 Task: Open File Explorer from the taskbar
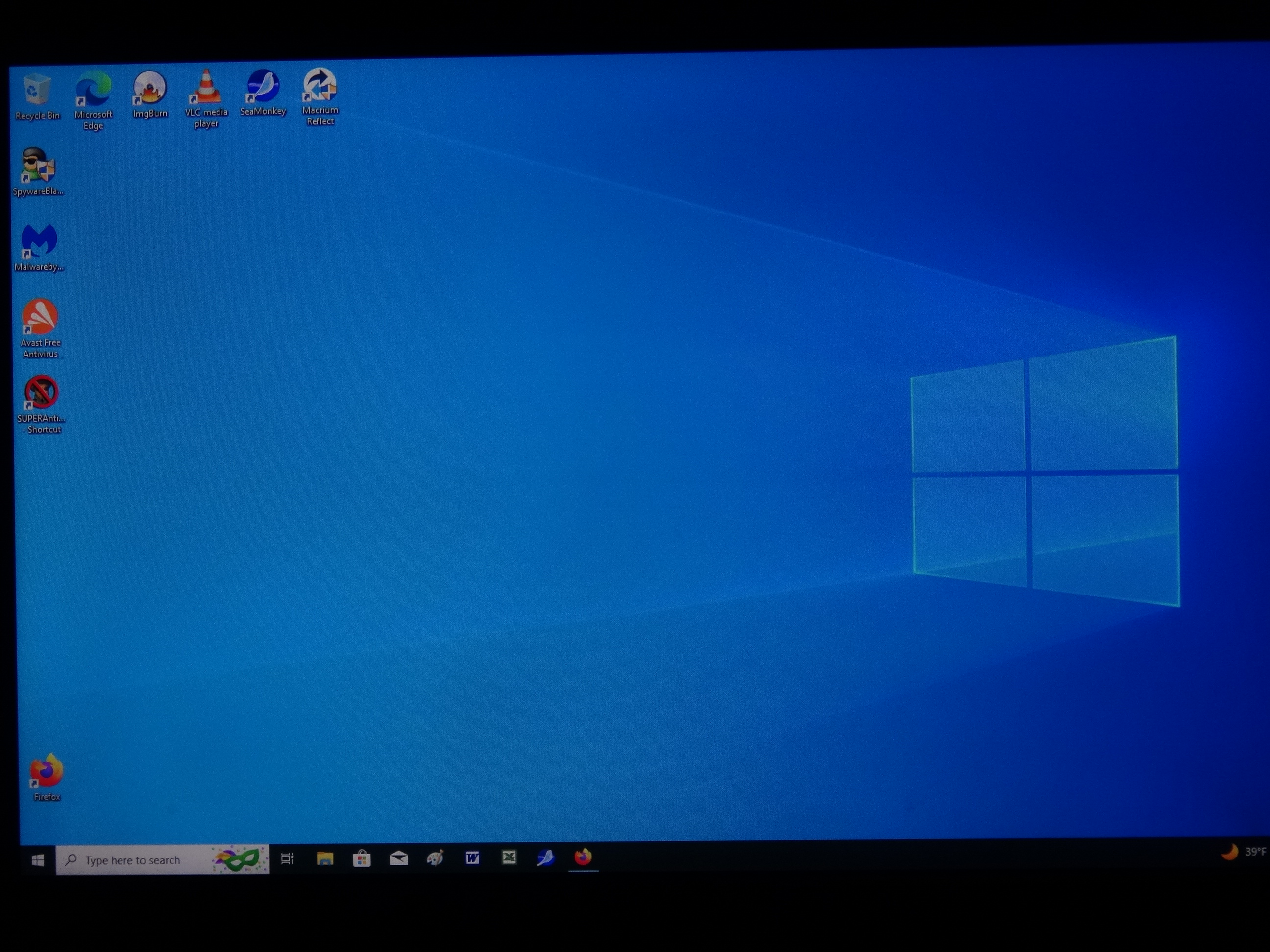pyautogui.click(x=325, y=858)
